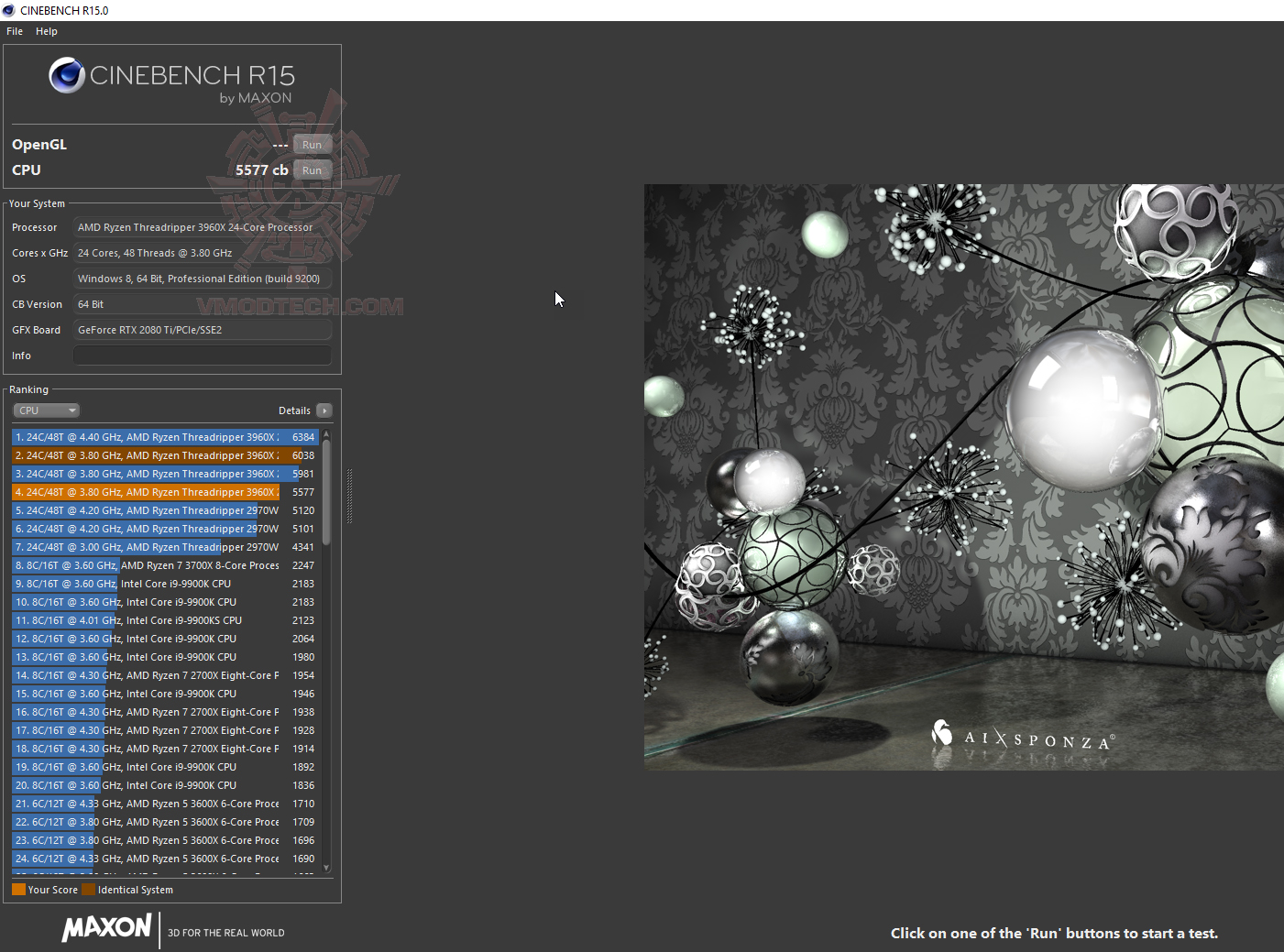Open the Help menu

[47, 31]
